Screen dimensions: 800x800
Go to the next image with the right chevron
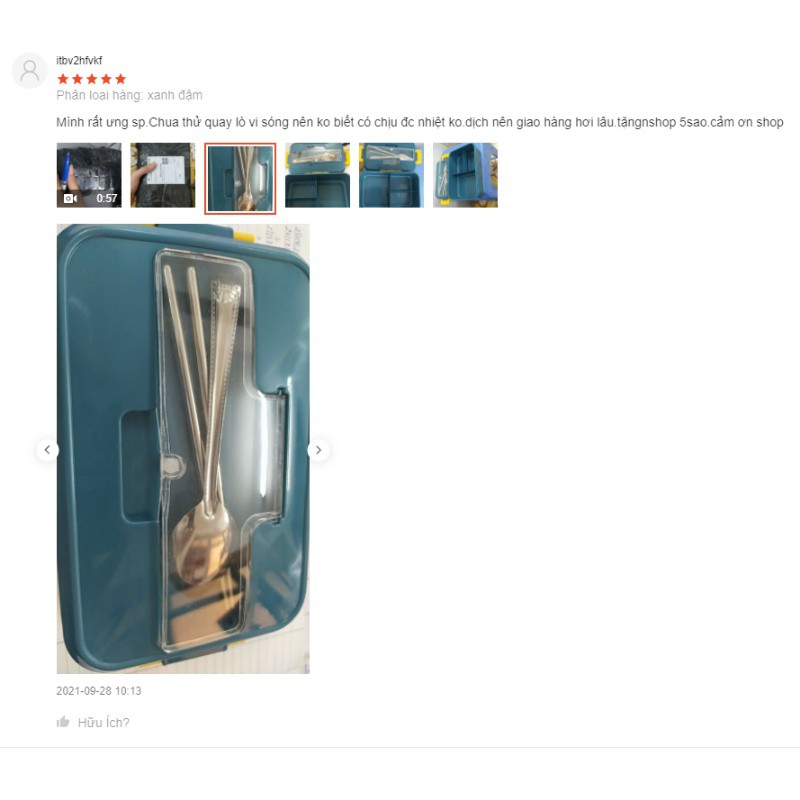point(318,450)
